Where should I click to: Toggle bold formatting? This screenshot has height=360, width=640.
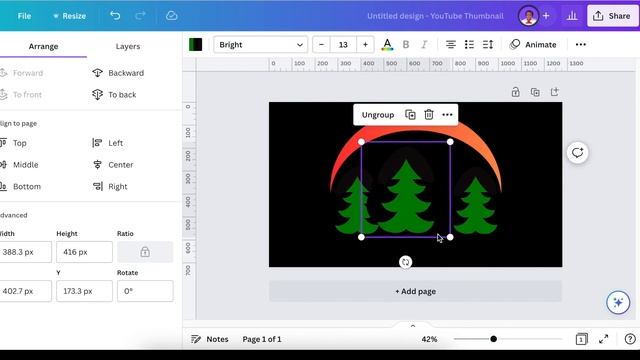click(406, 44)
